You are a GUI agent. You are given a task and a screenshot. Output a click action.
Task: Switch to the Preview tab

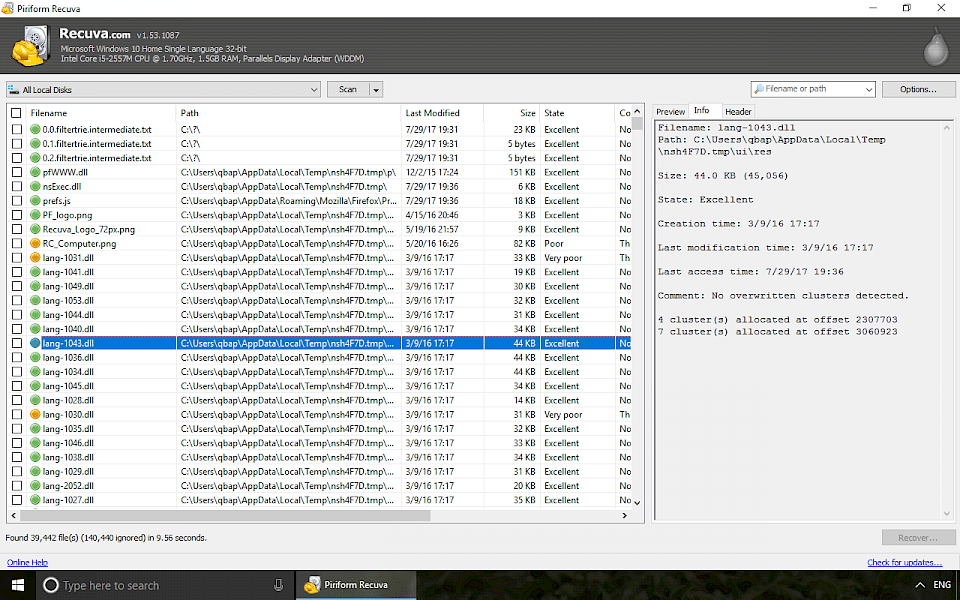(x=670, y=111)
